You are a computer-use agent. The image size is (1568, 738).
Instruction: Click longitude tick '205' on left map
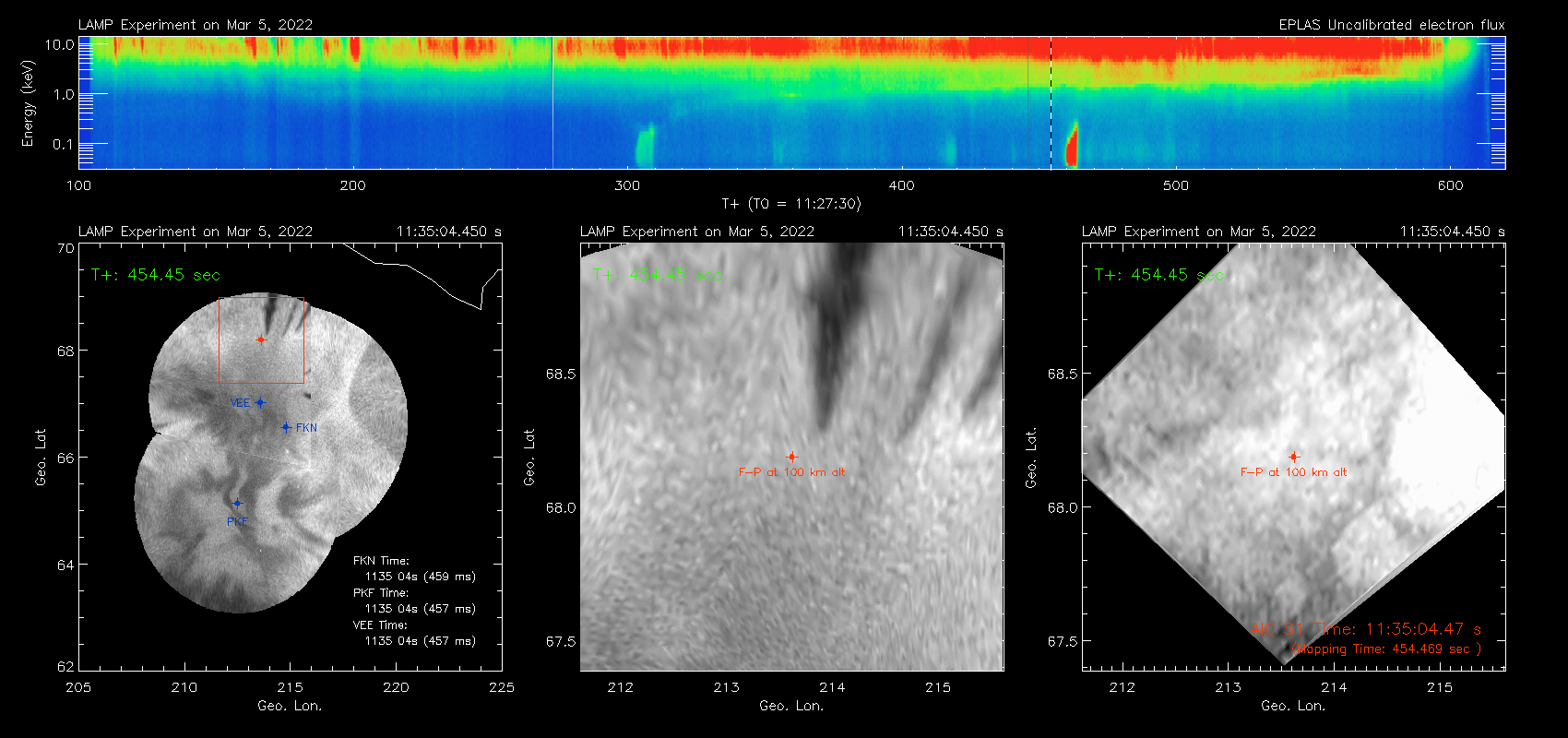[78, 687]
